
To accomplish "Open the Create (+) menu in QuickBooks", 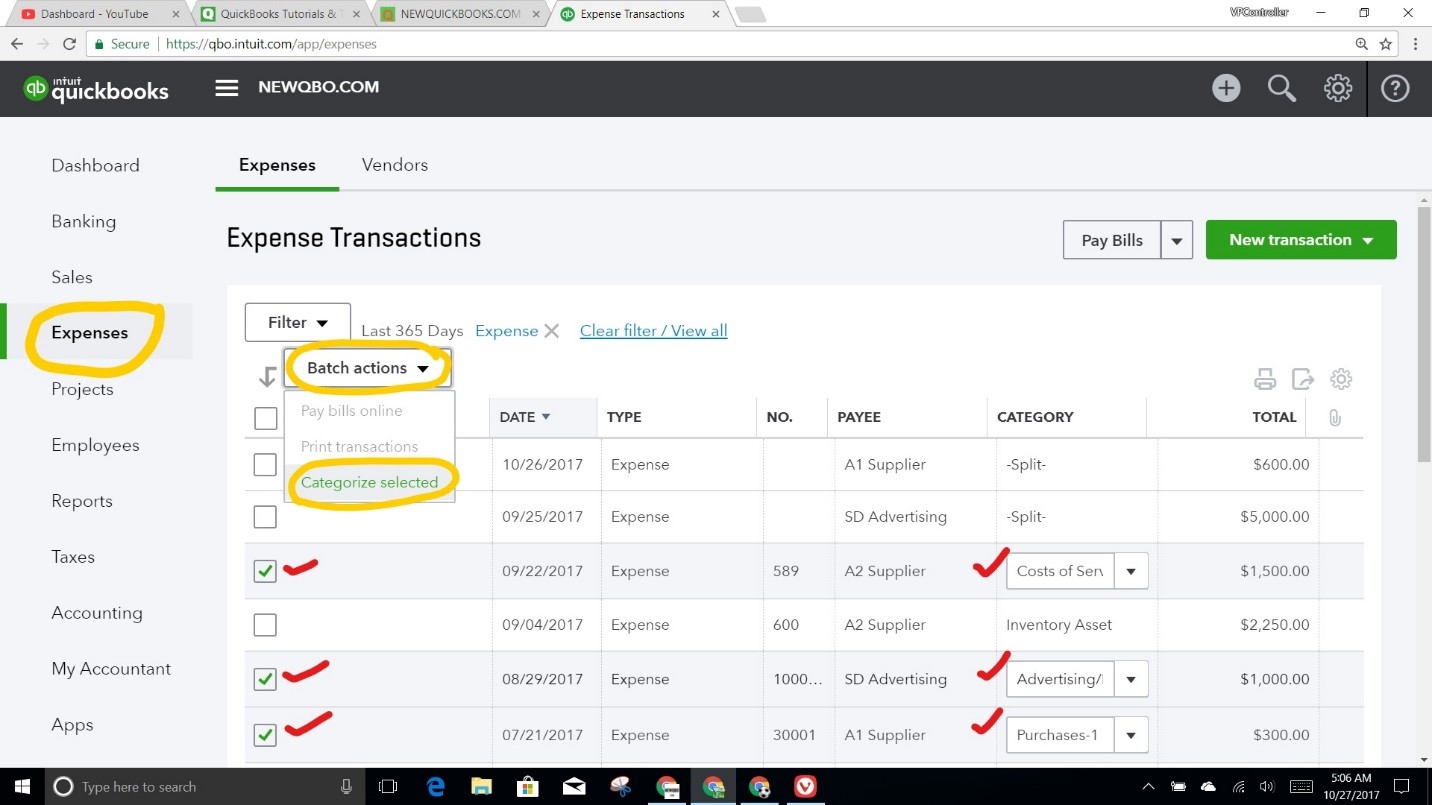I will click(x=1226, y=88).
